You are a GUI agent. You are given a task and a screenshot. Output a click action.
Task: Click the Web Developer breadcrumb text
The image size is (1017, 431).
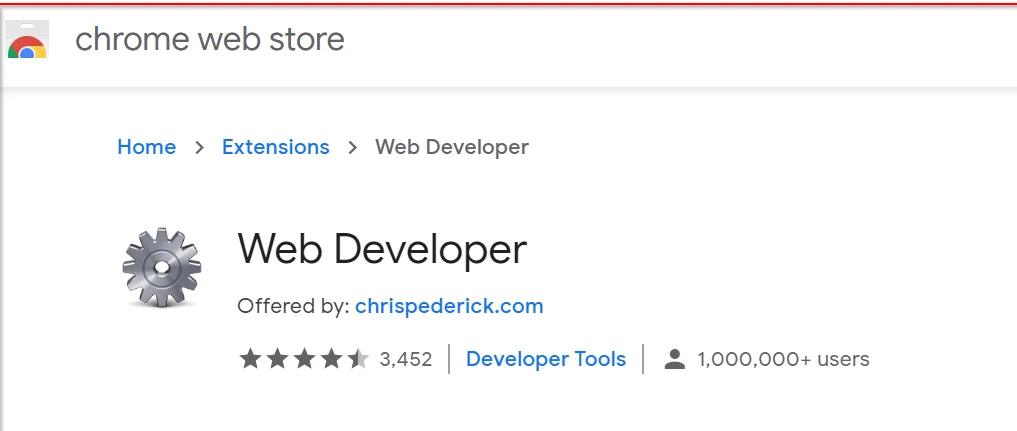point(452,147)
